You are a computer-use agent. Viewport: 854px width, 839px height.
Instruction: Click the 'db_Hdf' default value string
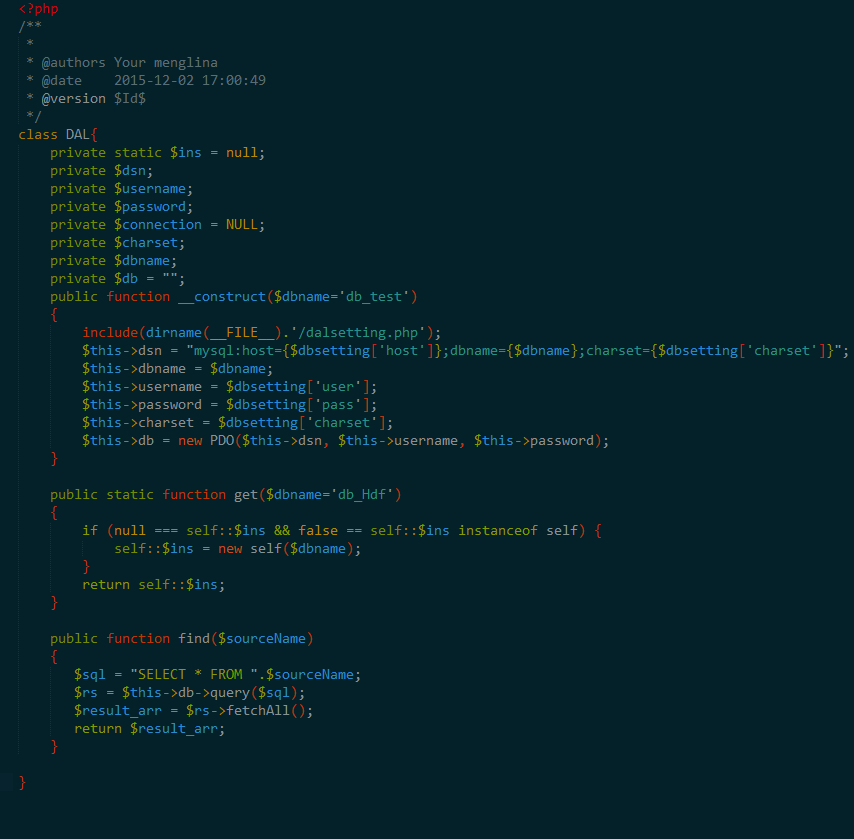pyautogui.click(x=362, y=494)
